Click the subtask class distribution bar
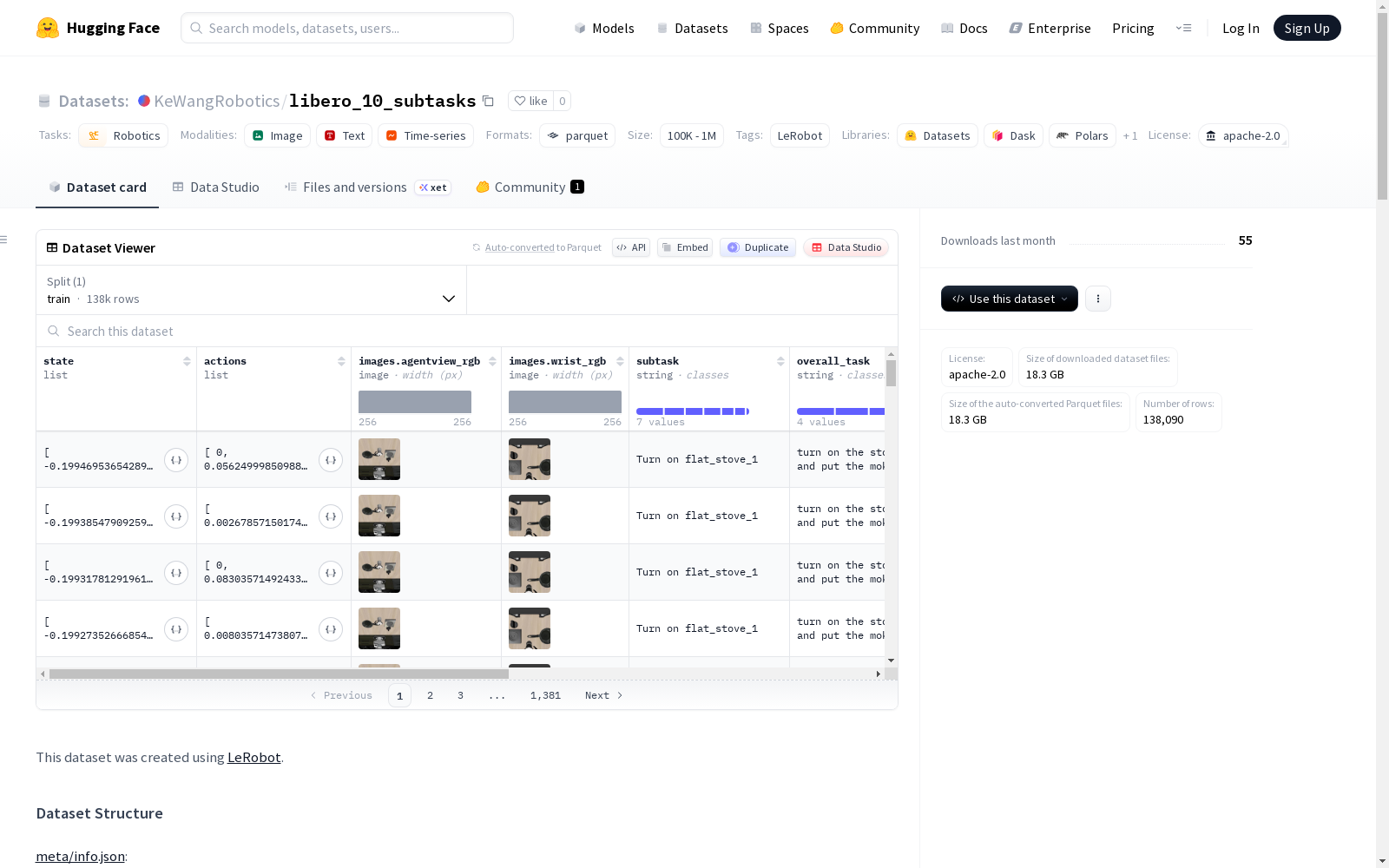Viewport: 1389px width, 868px height. 693,411
